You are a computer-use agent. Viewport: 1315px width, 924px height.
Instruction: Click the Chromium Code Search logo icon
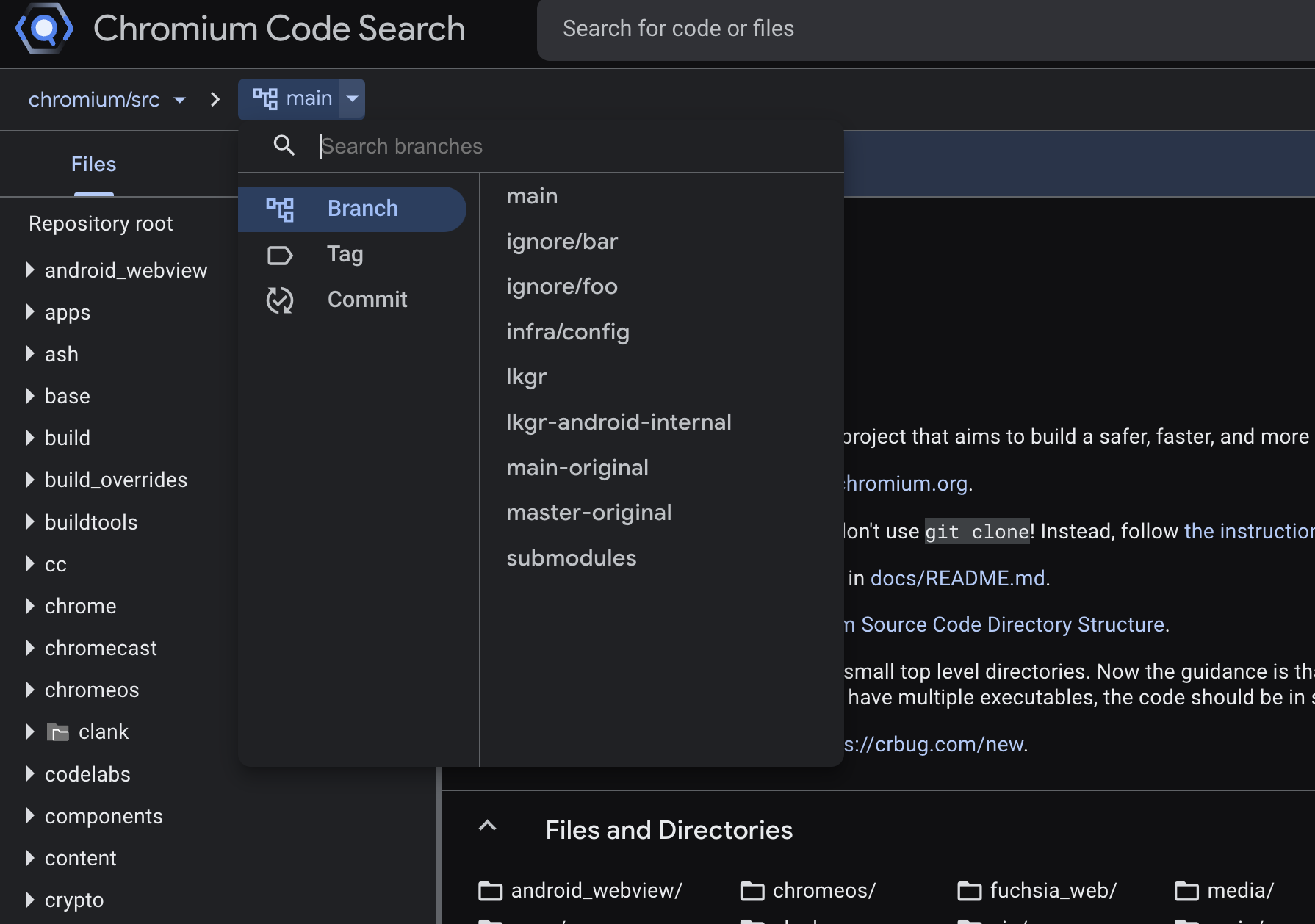click(x=44, y=29)
